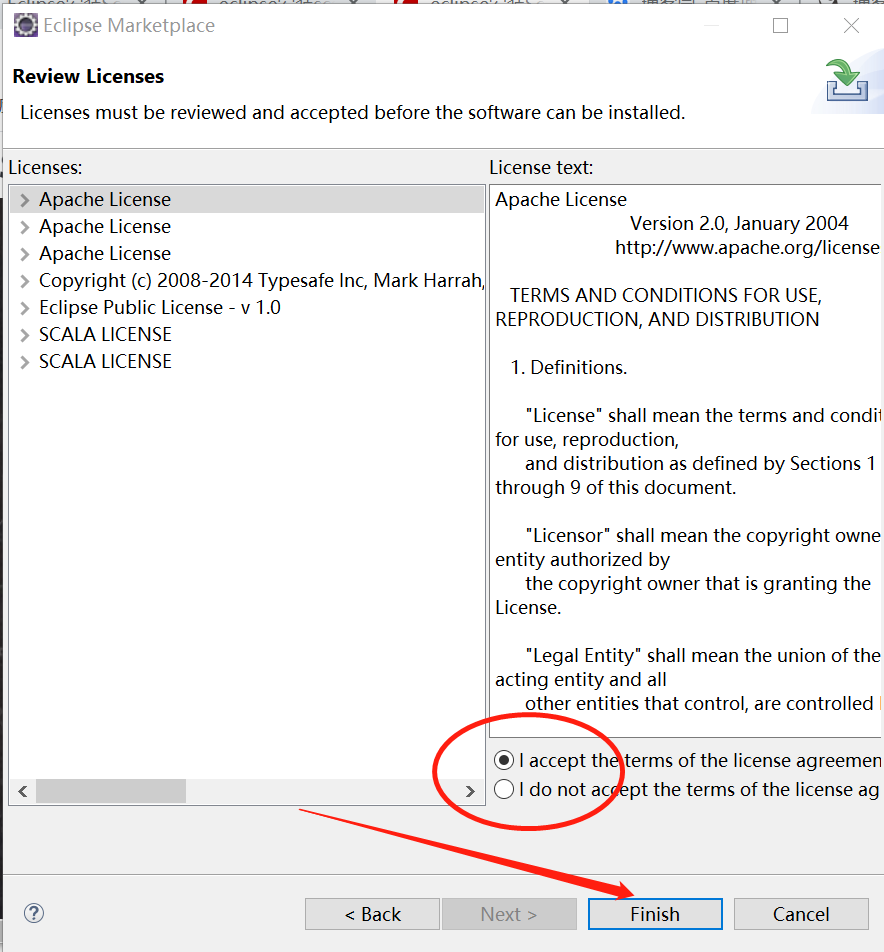884x952 pixels.
Task: Click the horizontal scrollbar thumb in the licenses list
Action: (x=110, y=791)
